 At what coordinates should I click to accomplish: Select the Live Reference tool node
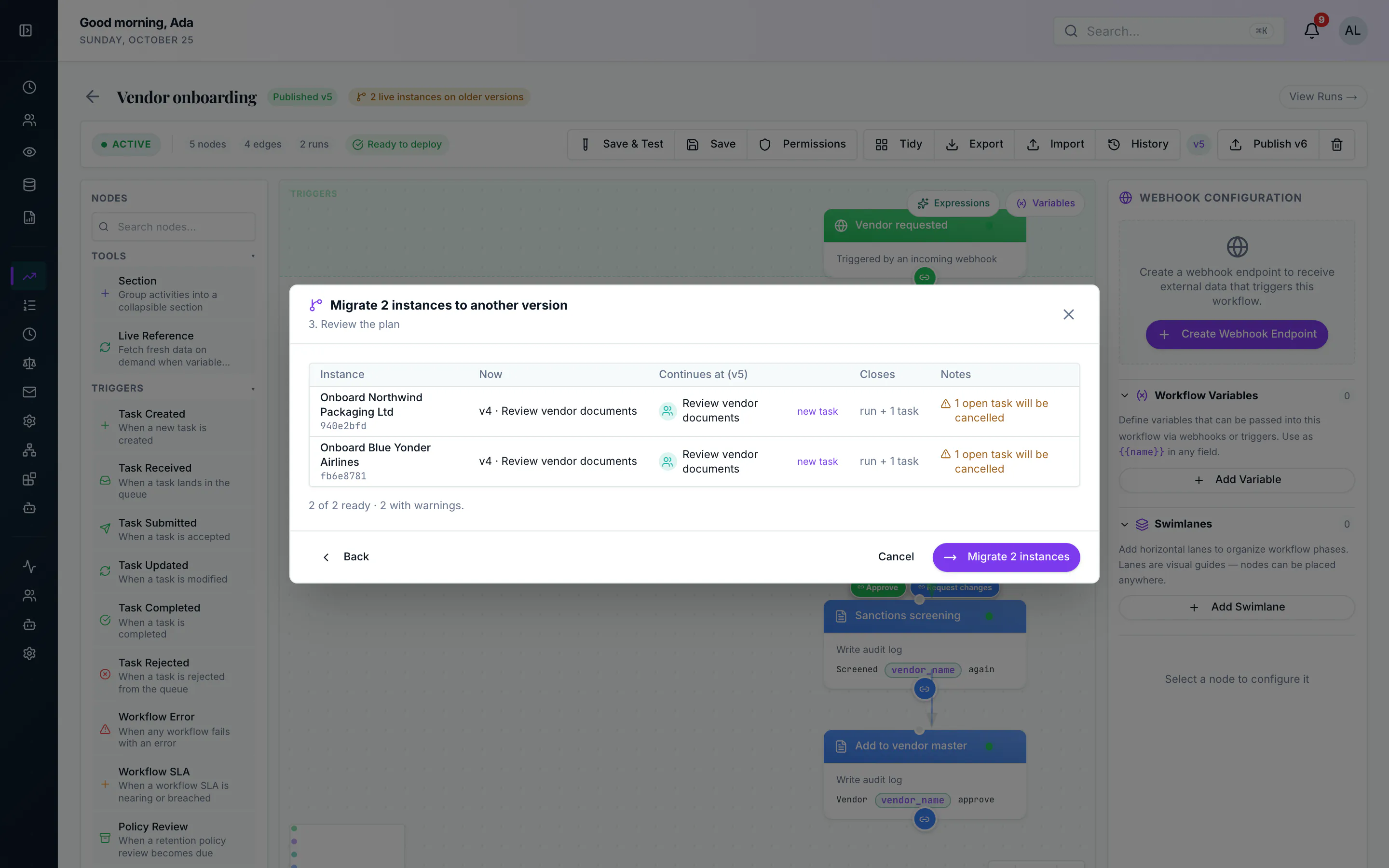(x=173, y=348)
